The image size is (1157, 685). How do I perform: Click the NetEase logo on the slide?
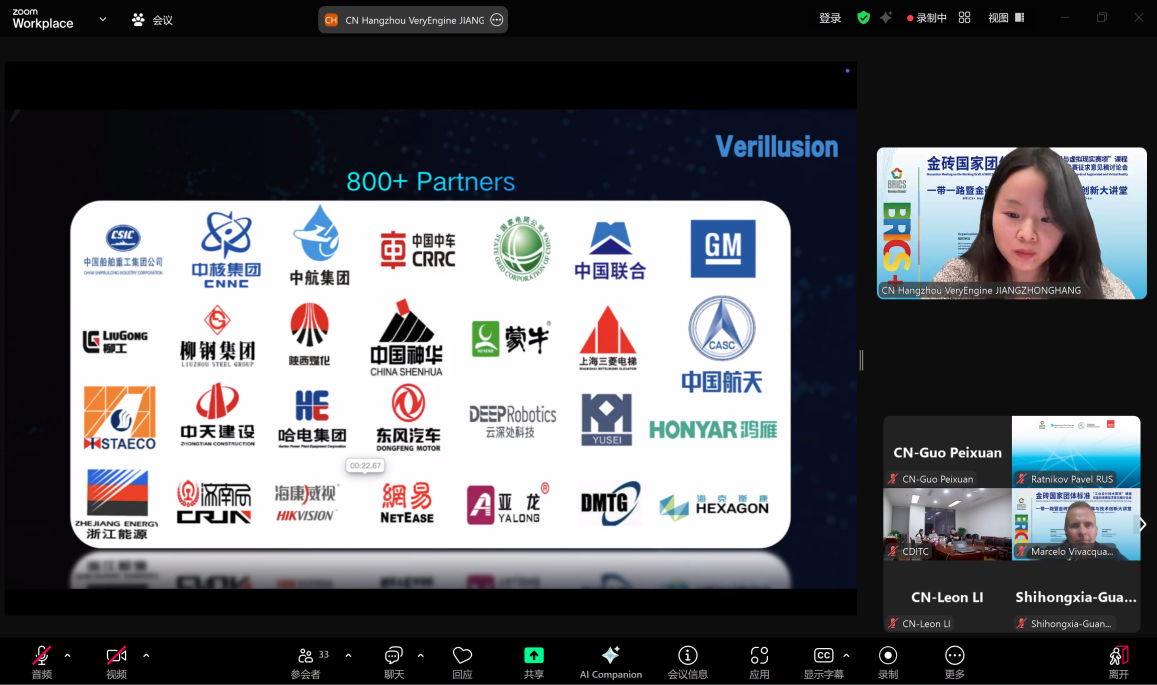[407, 503]
